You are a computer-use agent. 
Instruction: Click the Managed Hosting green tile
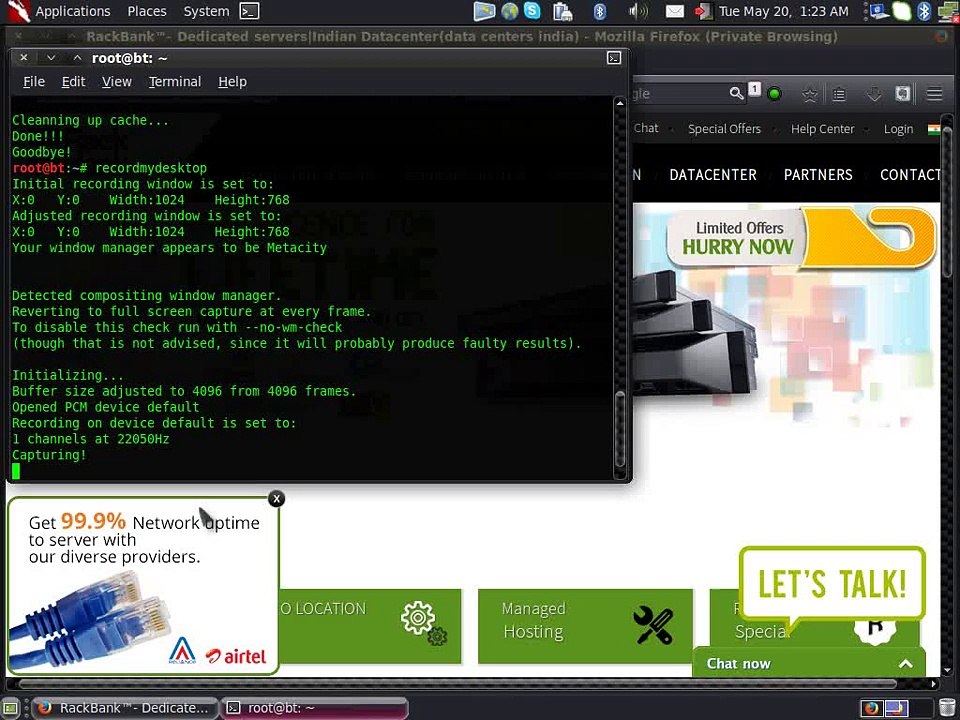click(x=585, y=626)
